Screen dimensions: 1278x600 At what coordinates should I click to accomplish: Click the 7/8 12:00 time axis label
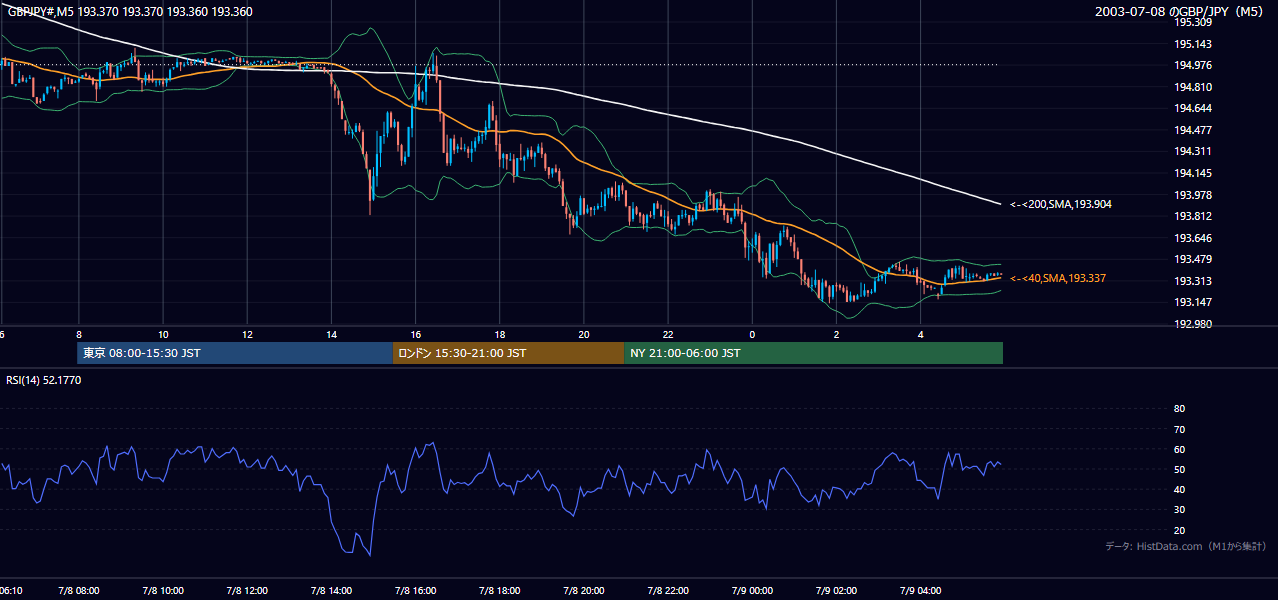tap(246, 591)
